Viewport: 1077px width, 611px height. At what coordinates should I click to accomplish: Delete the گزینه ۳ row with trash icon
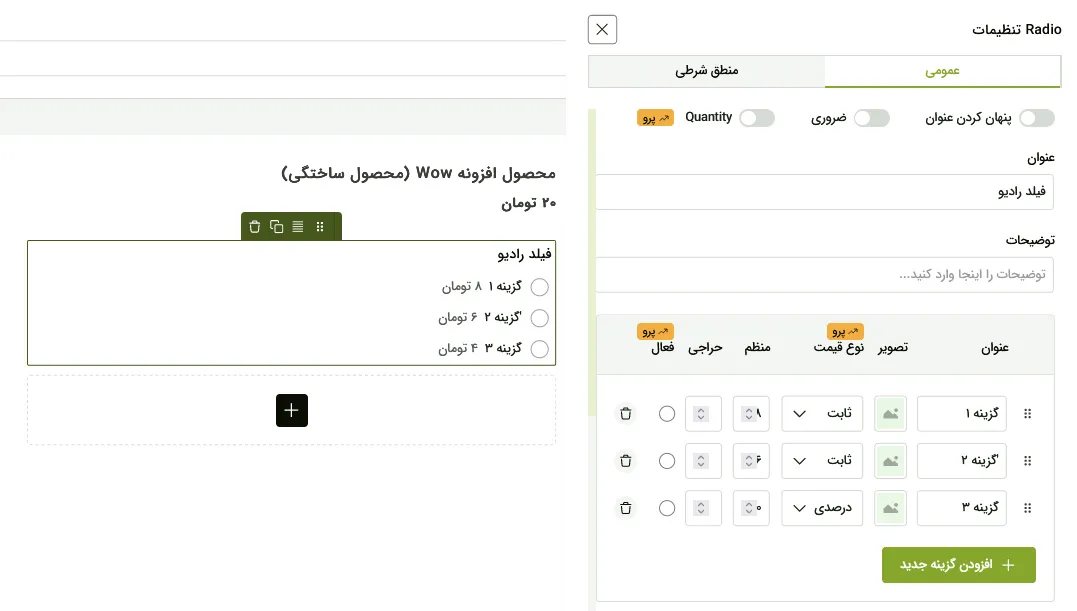pos(626,508)
